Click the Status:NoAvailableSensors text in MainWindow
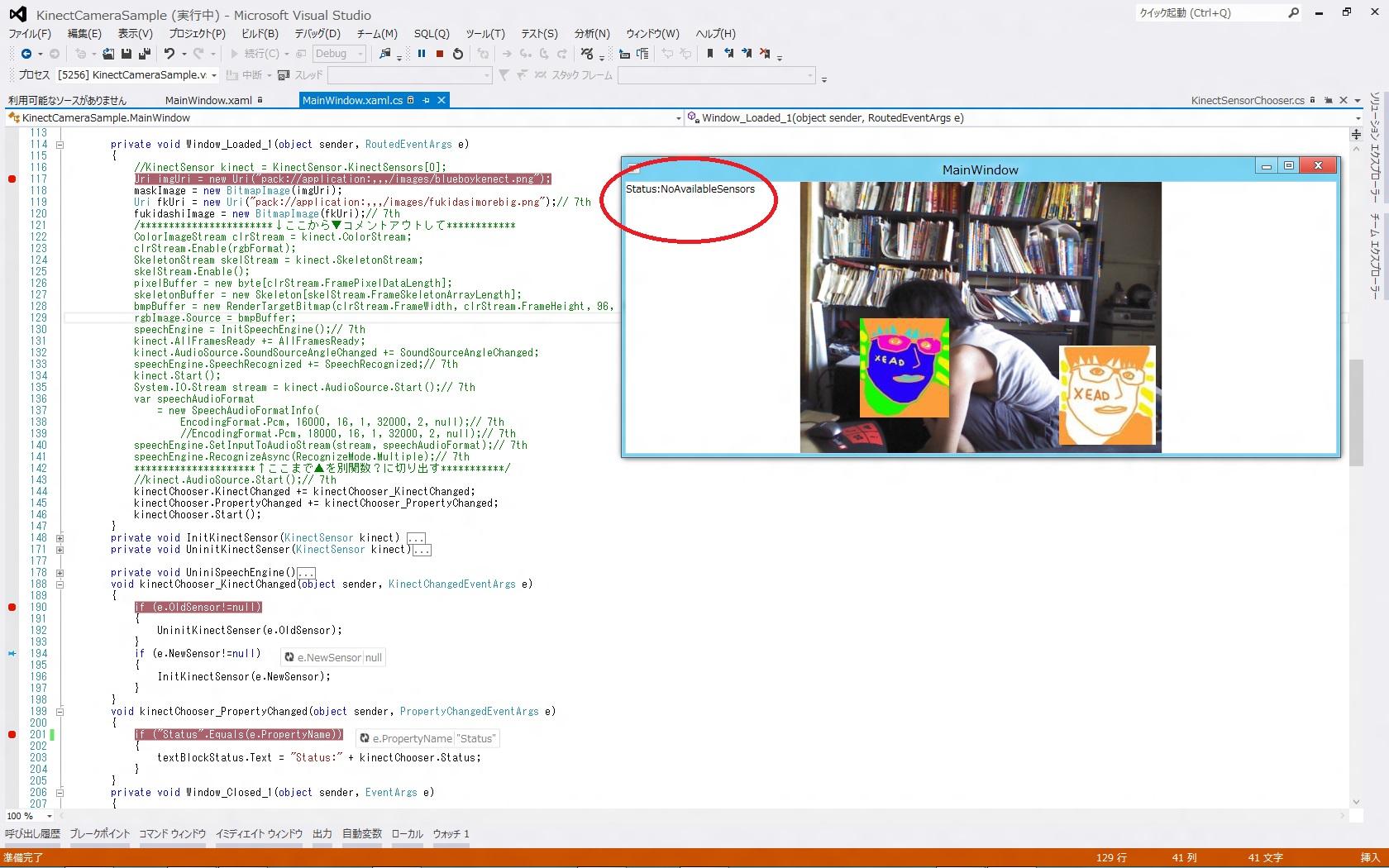 pos(690,188)
